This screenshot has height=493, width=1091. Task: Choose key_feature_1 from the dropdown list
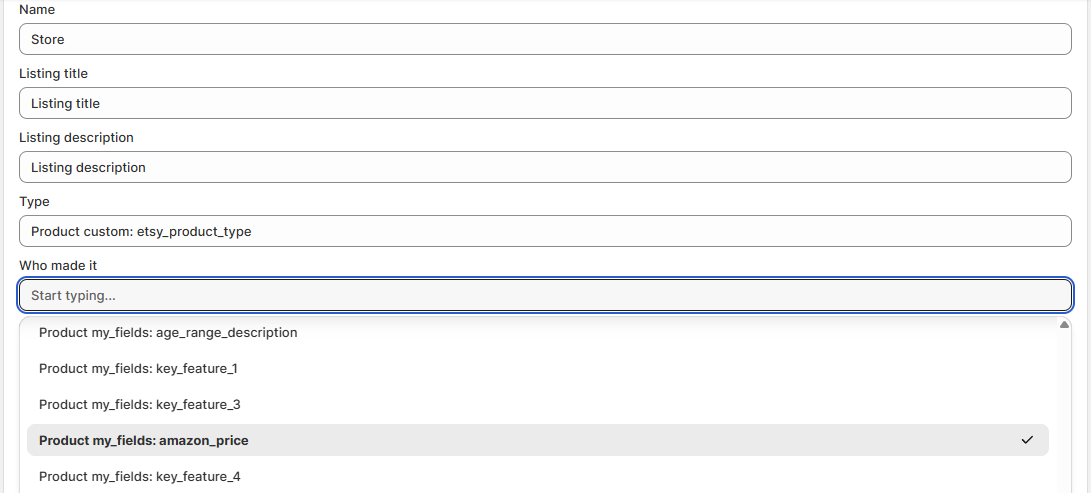pyautogui.click(x=138, y=368)
